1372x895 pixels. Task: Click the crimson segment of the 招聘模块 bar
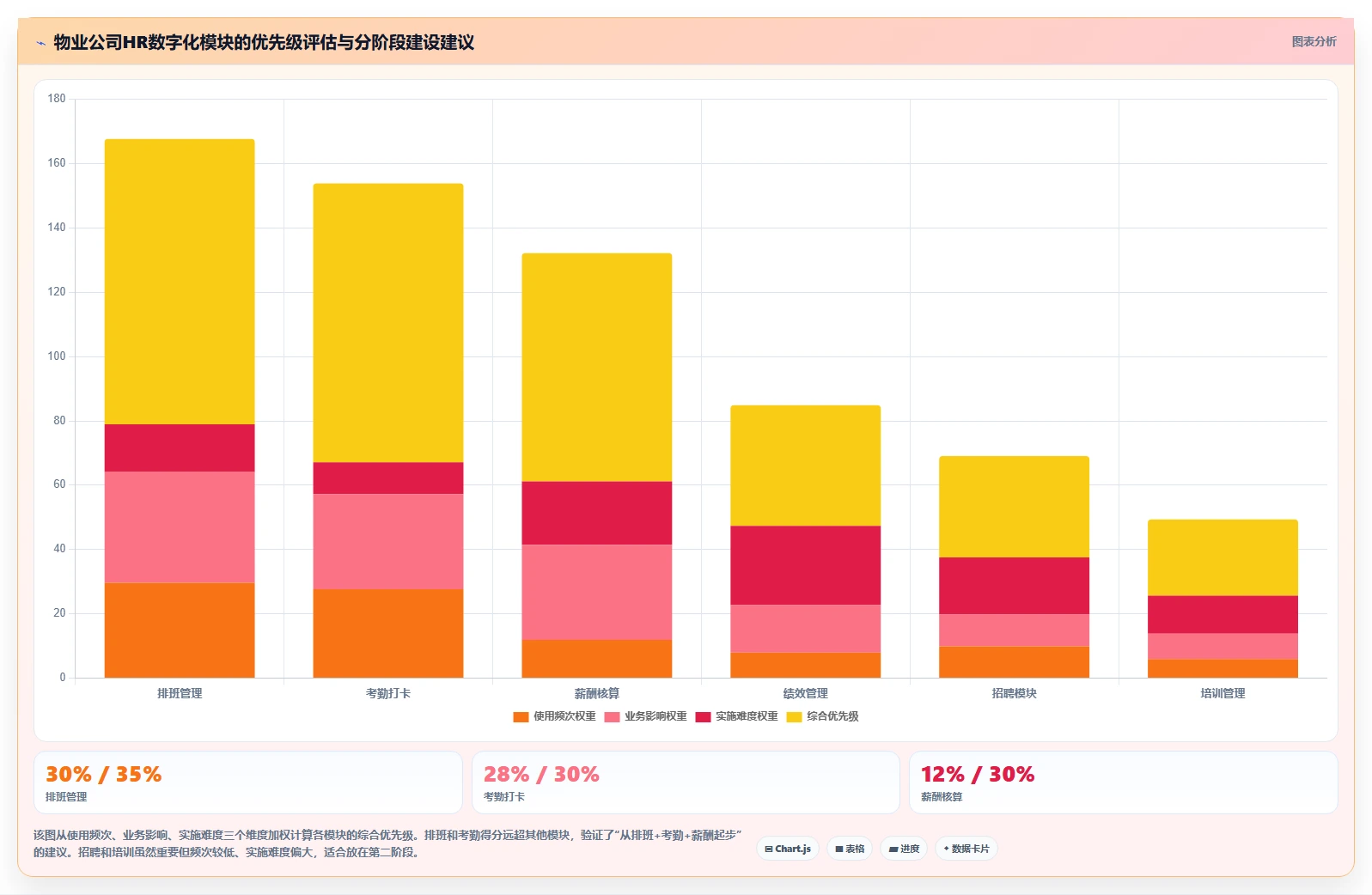point(1015,586)
